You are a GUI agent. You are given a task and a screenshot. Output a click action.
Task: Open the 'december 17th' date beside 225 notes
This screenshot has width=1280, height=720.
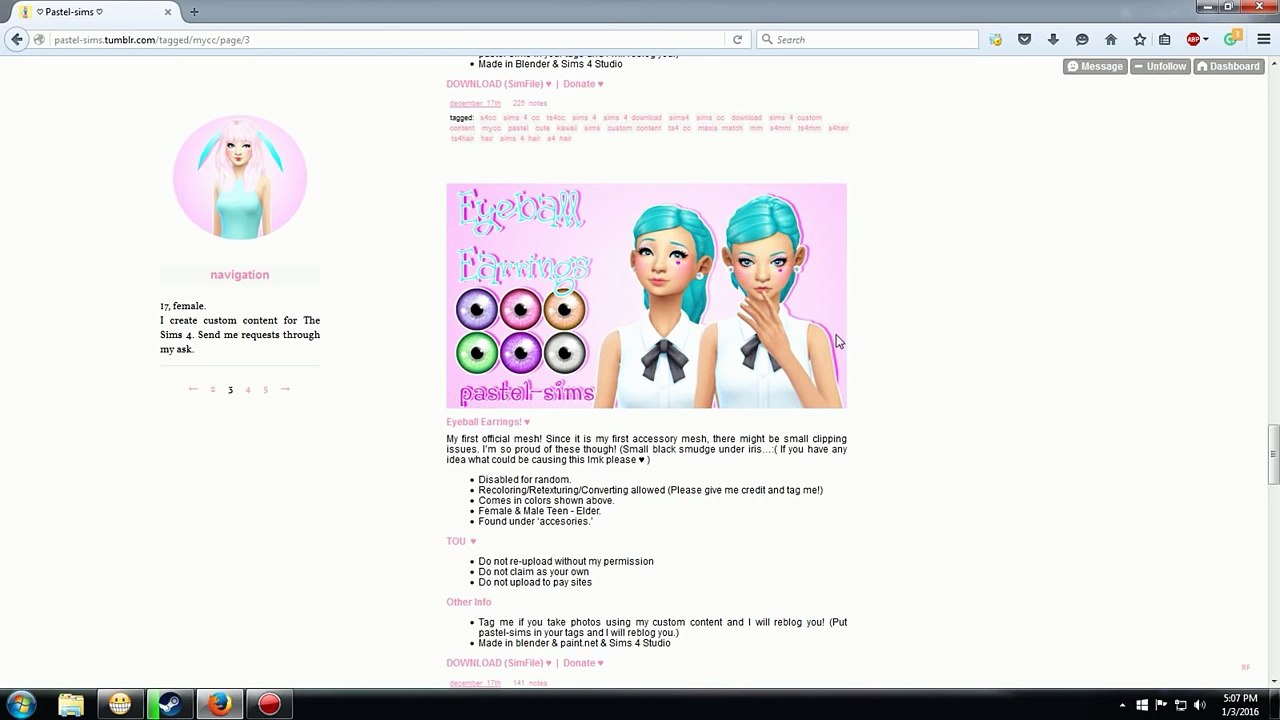475,103
